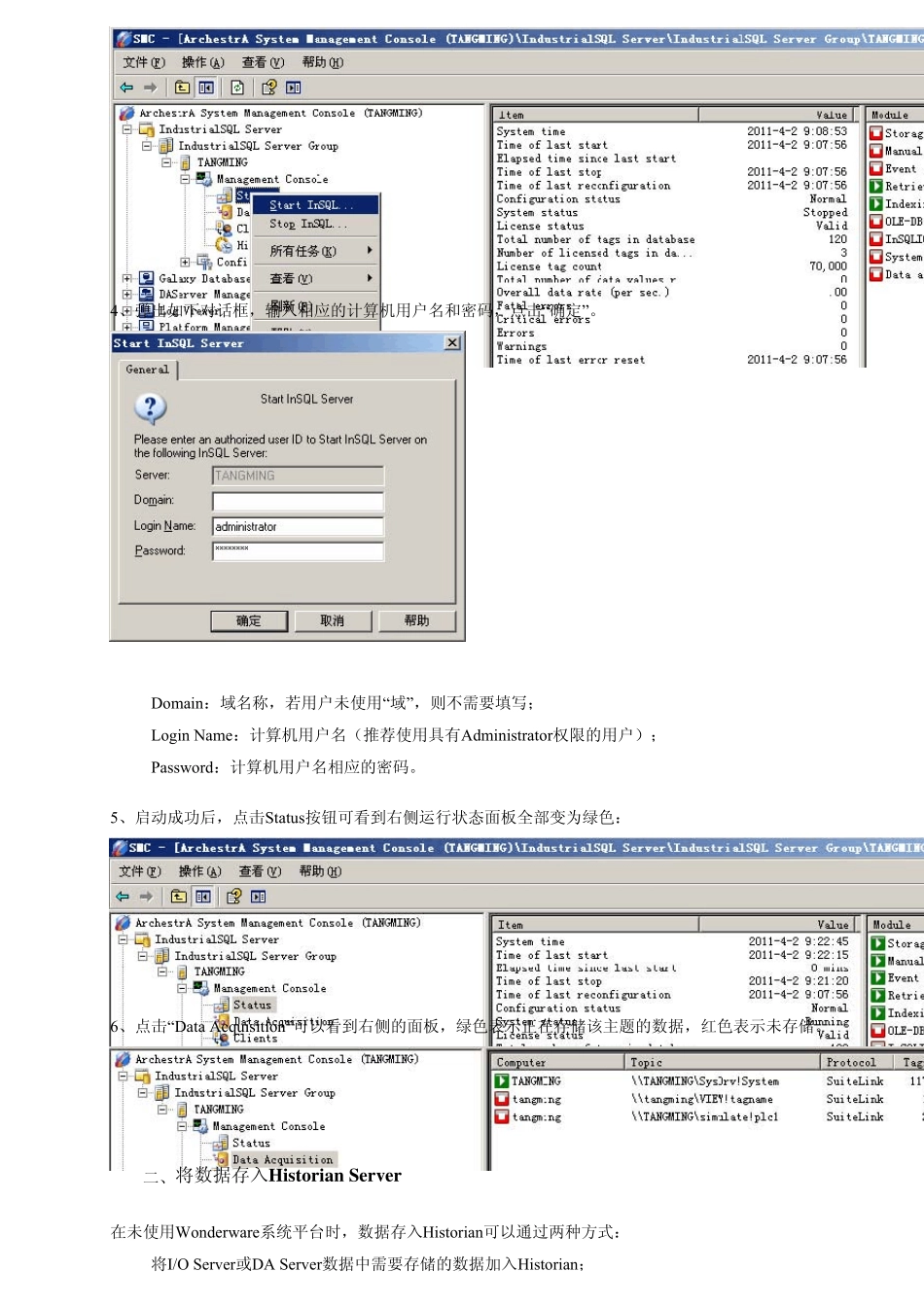924x1307 pixels.
Task: Click green TANGMING computer icon in acquisition list
Action: (502, 1081)
